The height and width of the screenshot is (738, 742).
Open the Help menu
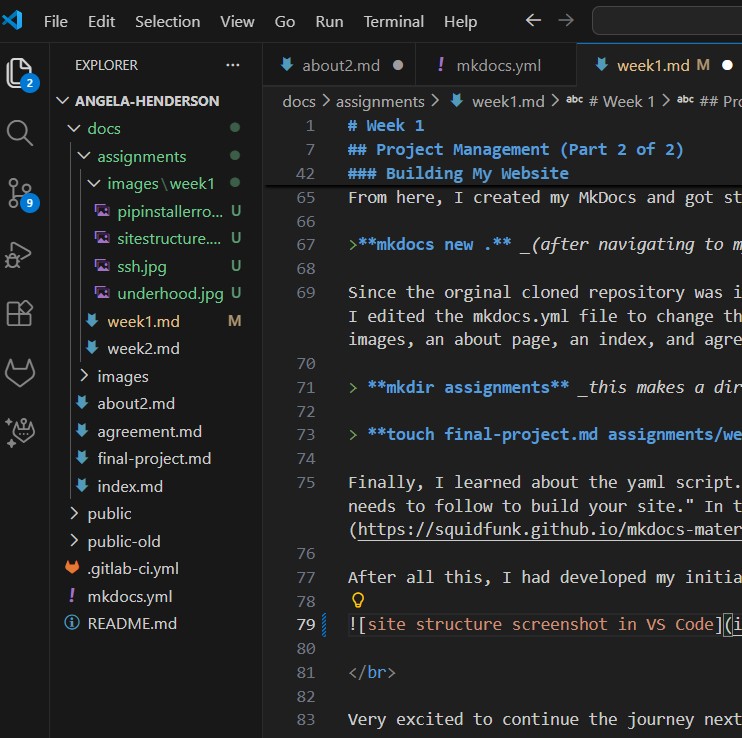tap(460, 21)
